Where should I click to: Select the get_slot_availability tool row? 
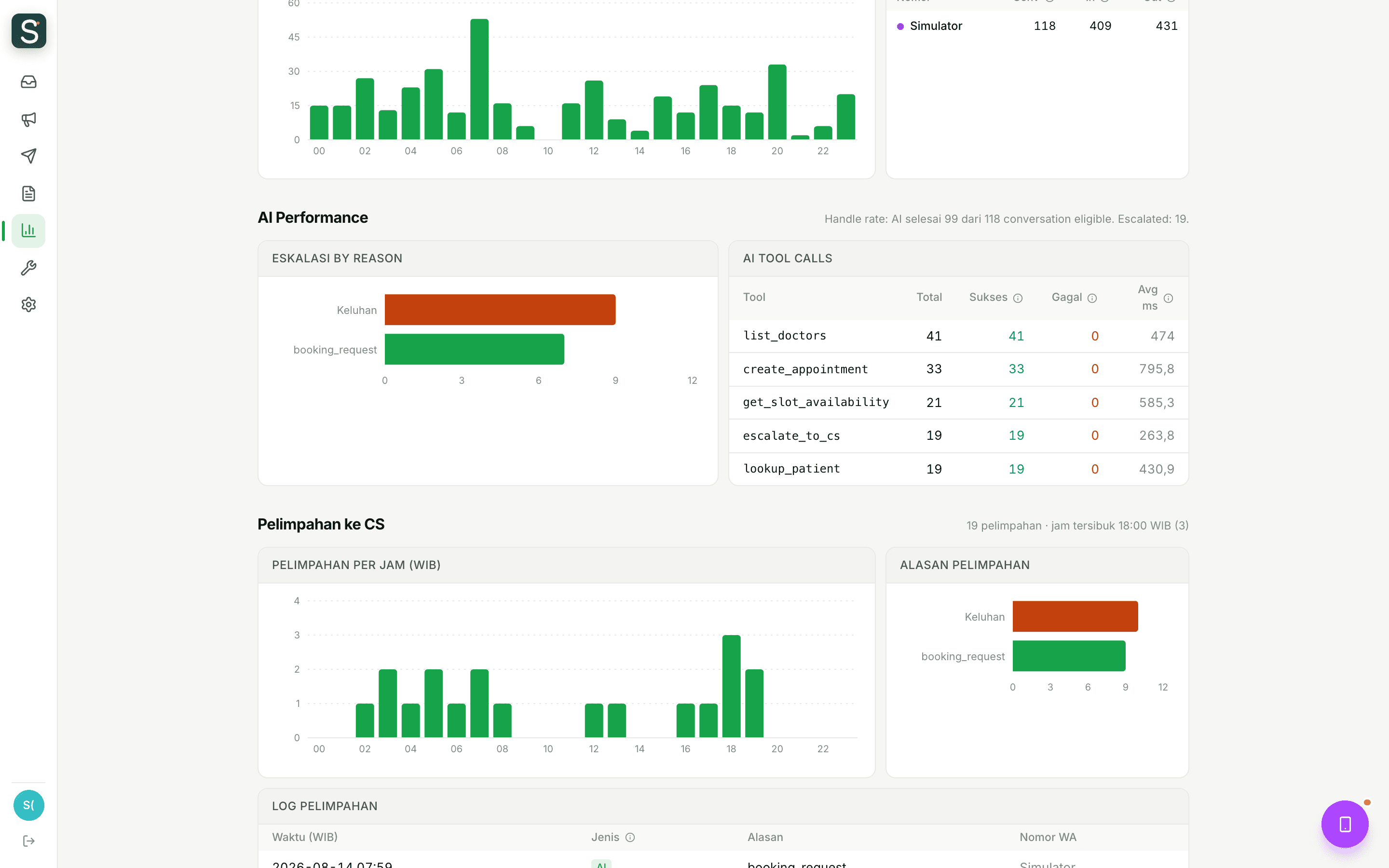coord(958,403)
